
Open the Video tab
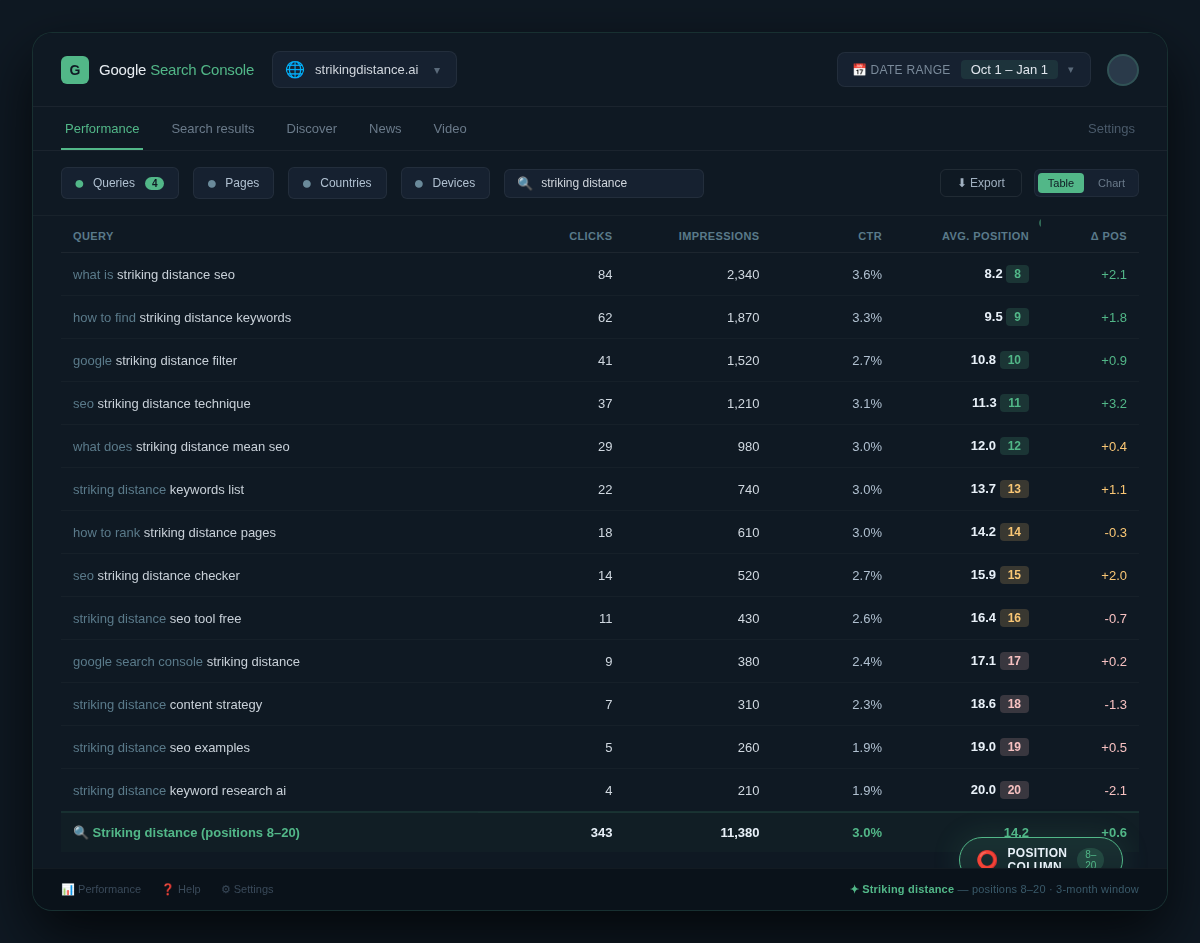450,129
